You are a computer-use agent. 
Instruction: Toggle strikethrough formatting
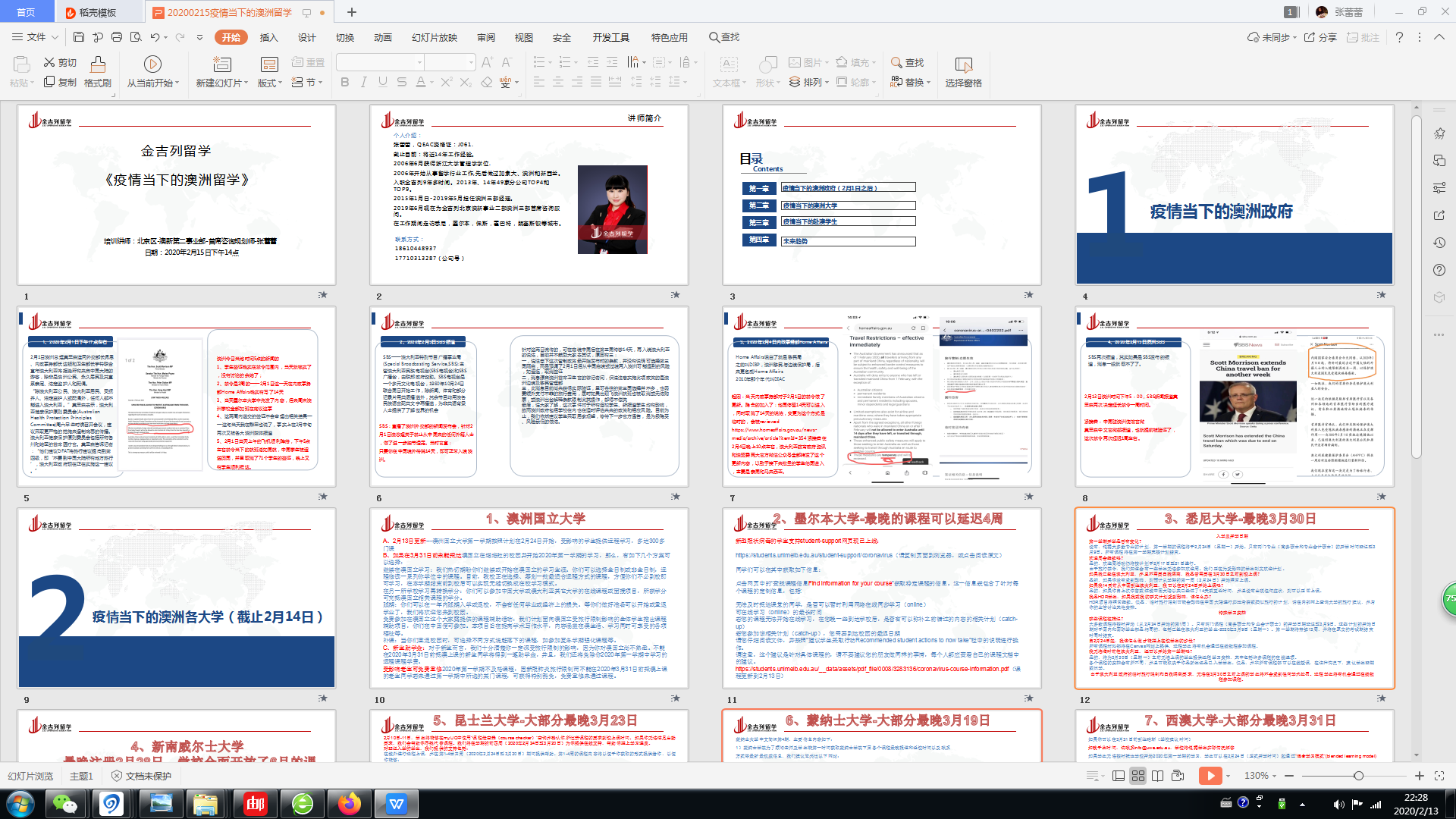402,82
